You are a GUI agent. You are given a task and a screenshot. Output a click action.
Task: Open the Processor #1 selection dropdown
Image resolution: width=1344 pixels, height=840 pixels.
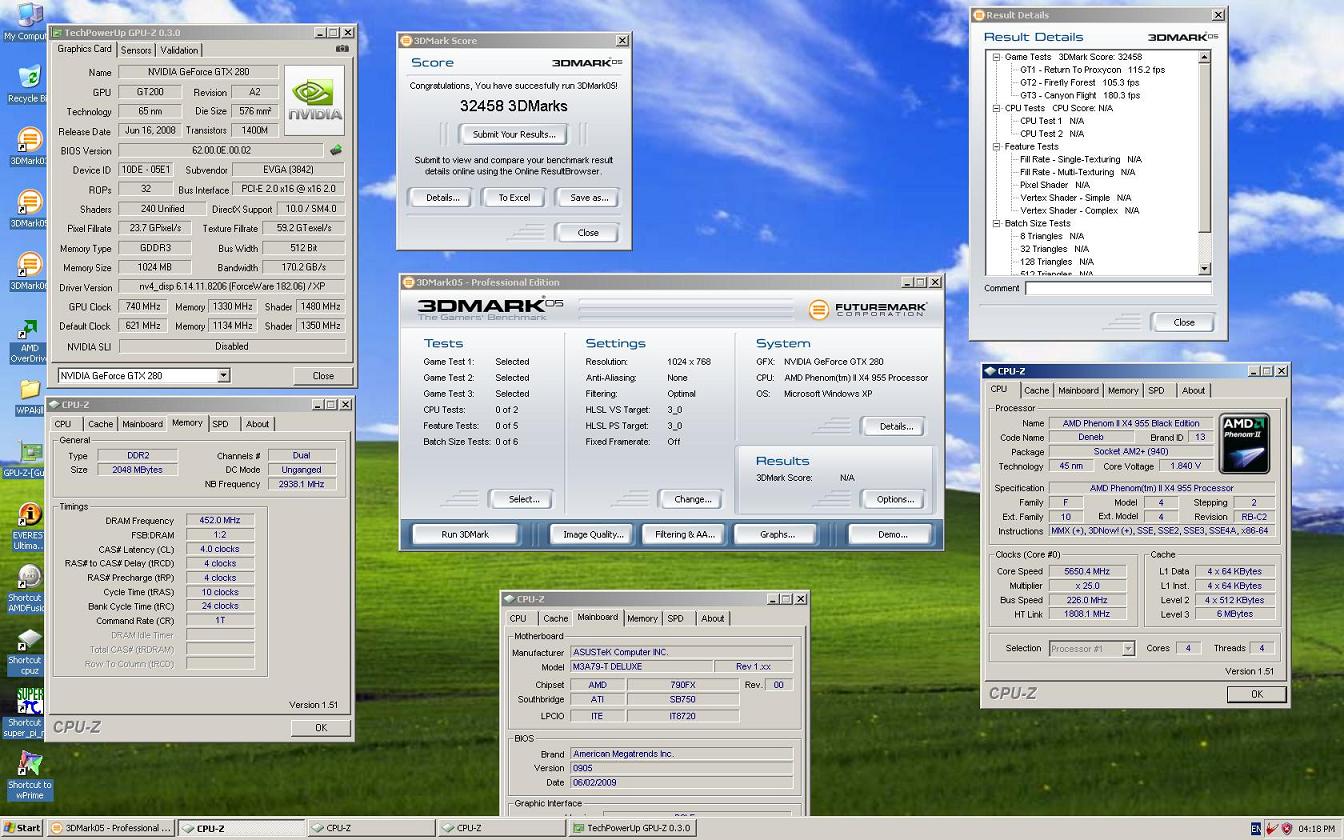(1128, 648)
